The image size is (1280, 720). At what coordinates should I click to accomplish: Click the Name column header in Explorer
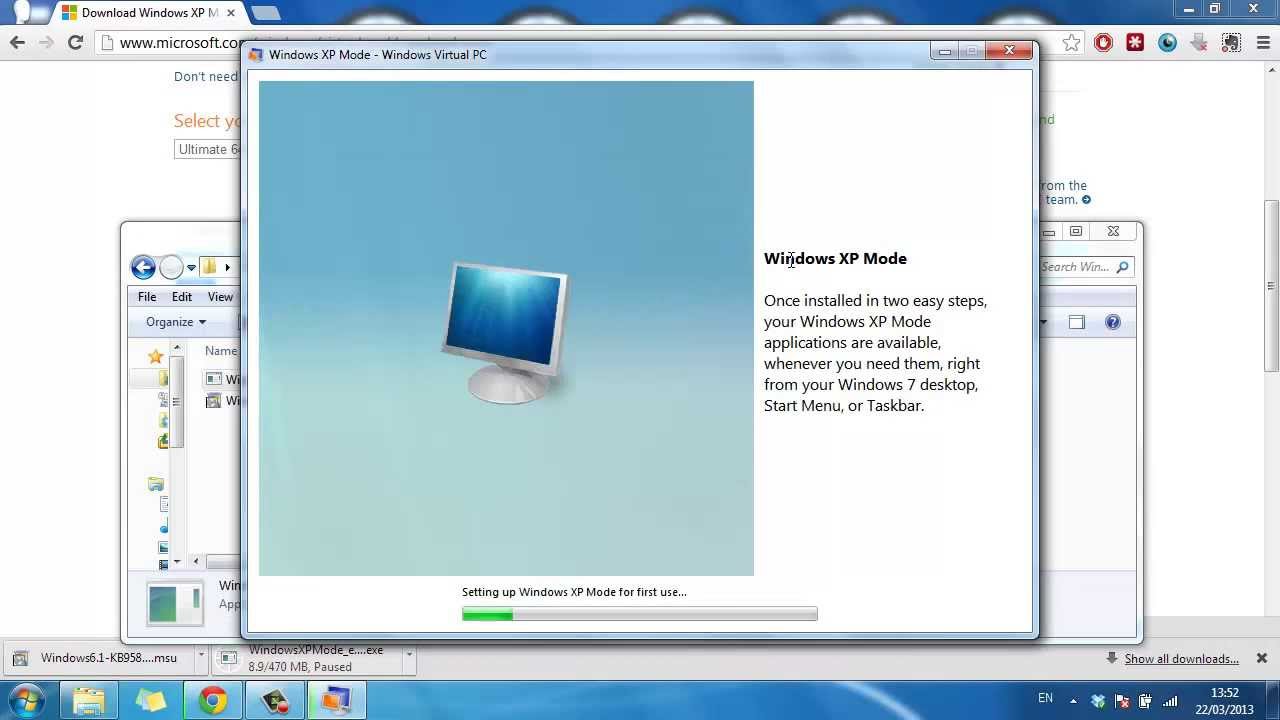coord(221,351)
